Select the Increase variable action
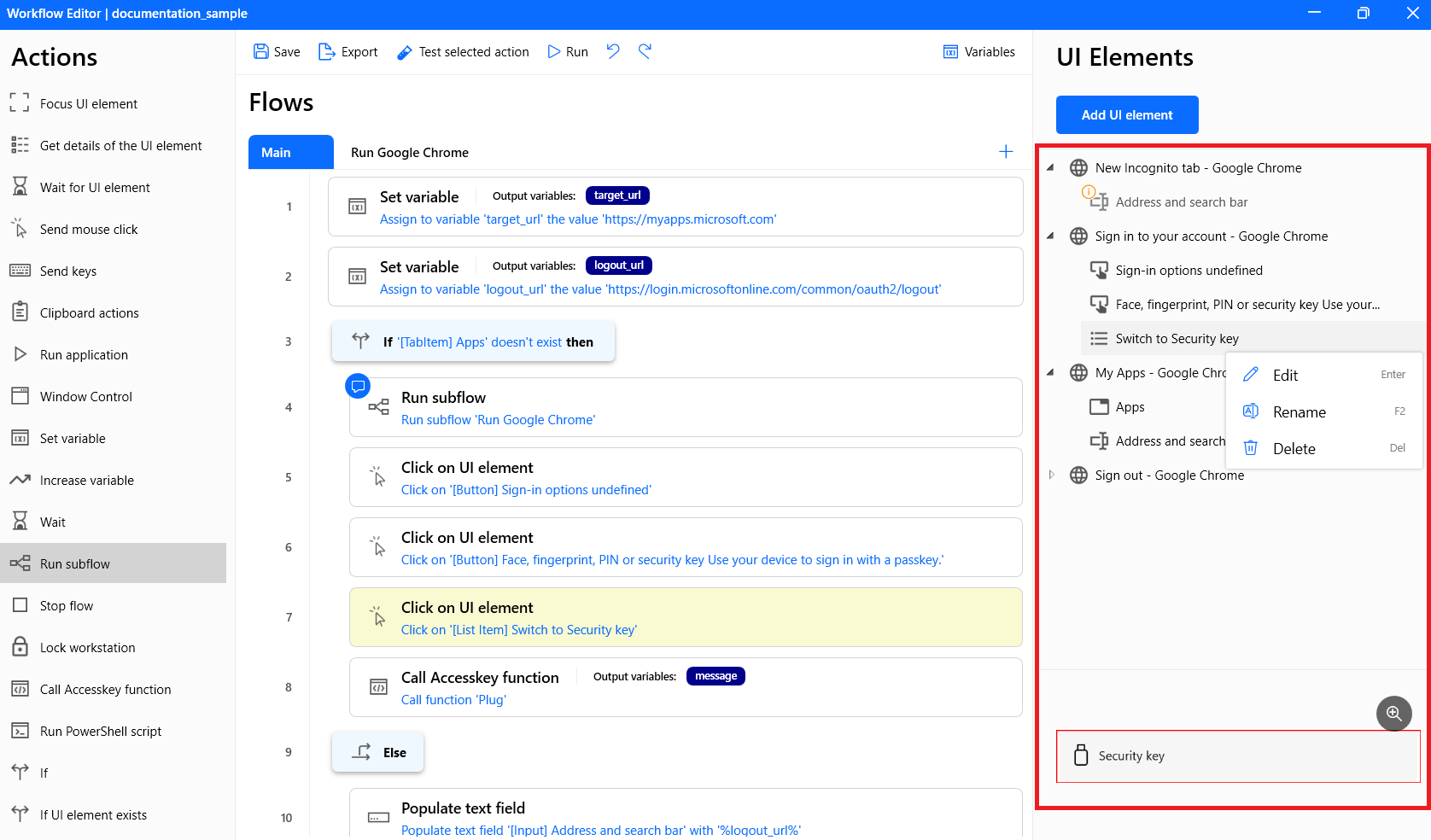Image resolution: width=1431 pixels, height=840 pixels. pyautogui.click(x=113, y=481)
